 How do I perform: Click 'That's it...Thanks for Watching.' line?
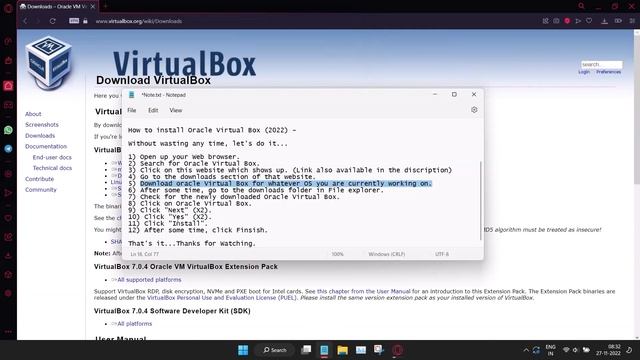click(x=192, y=243)
